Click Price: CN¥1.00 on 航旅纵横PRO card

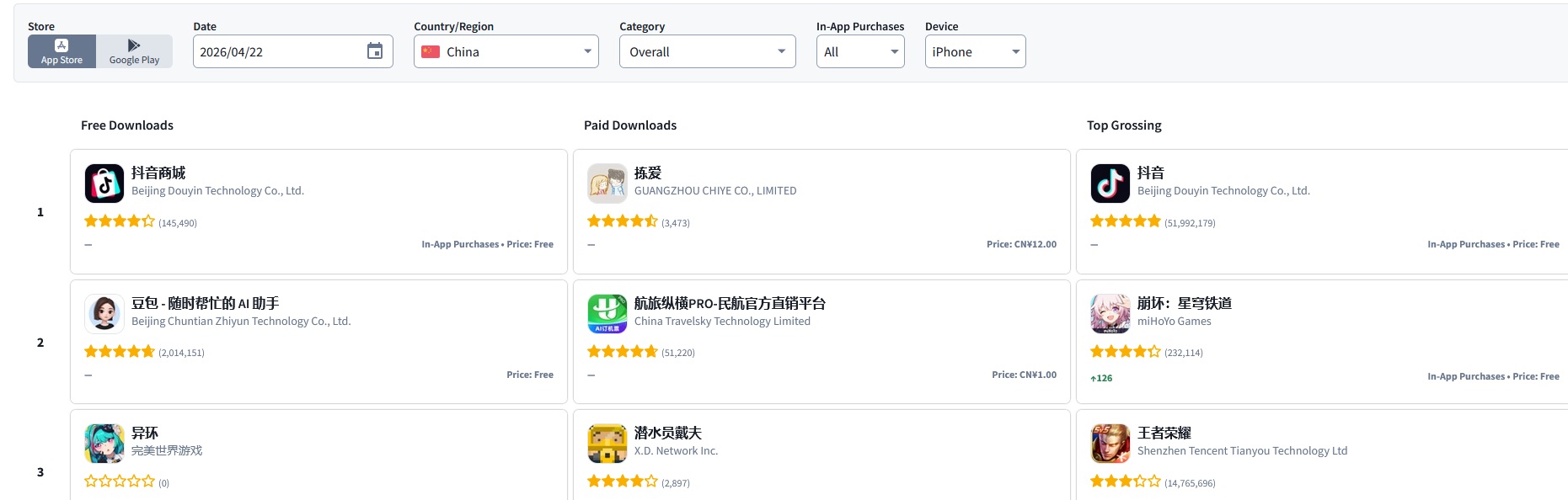[x=1024, y=375]
